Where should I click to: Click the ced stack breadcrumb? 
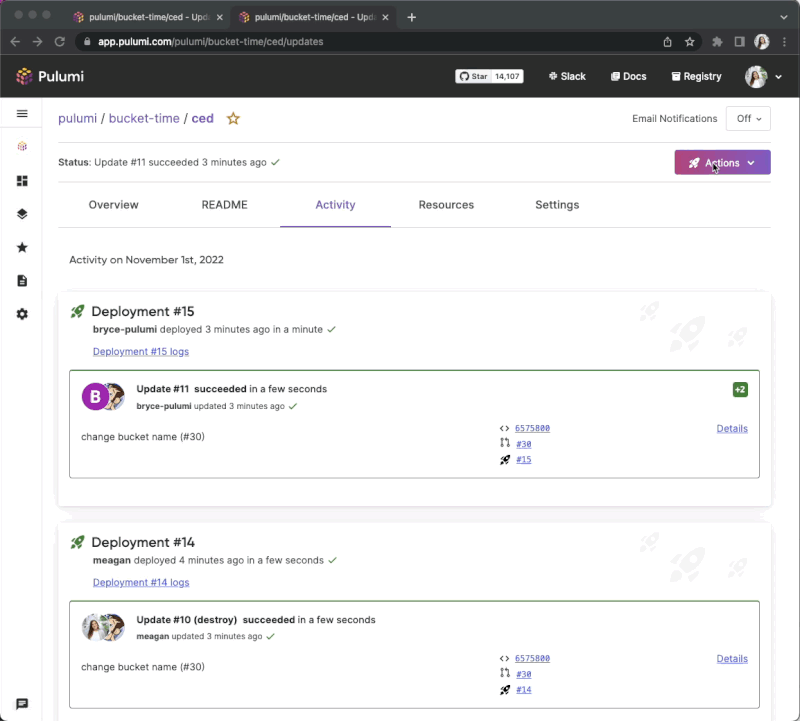203,118
